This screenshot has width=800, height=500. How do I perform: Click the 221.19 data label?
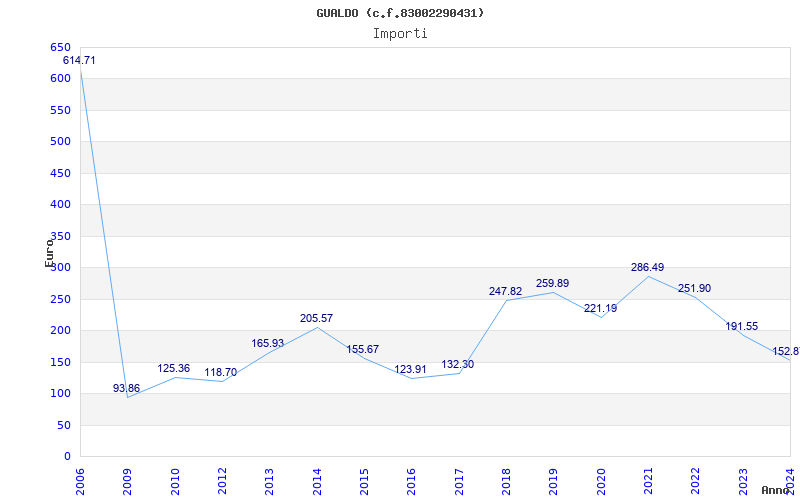click(x=601, y=308)
